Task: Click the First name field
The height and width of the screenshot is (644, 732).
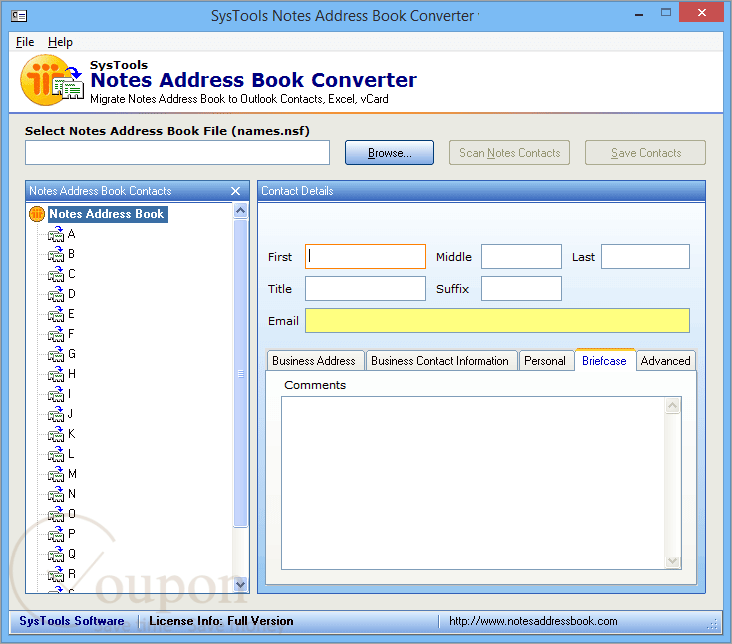Action: click(x=366, y=256)
